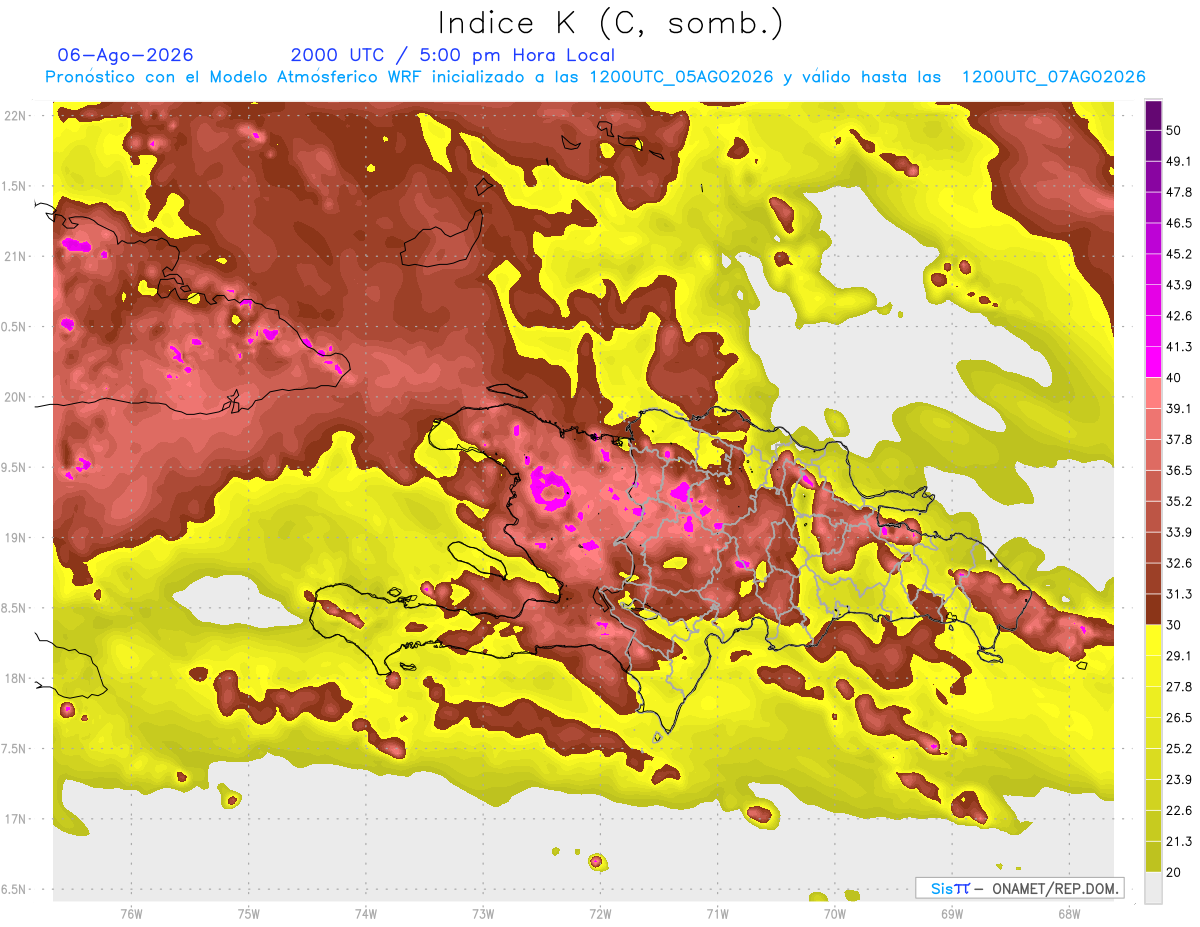
Task: Select the date label '06-Ago-2026'
Action: coord(125,55)
